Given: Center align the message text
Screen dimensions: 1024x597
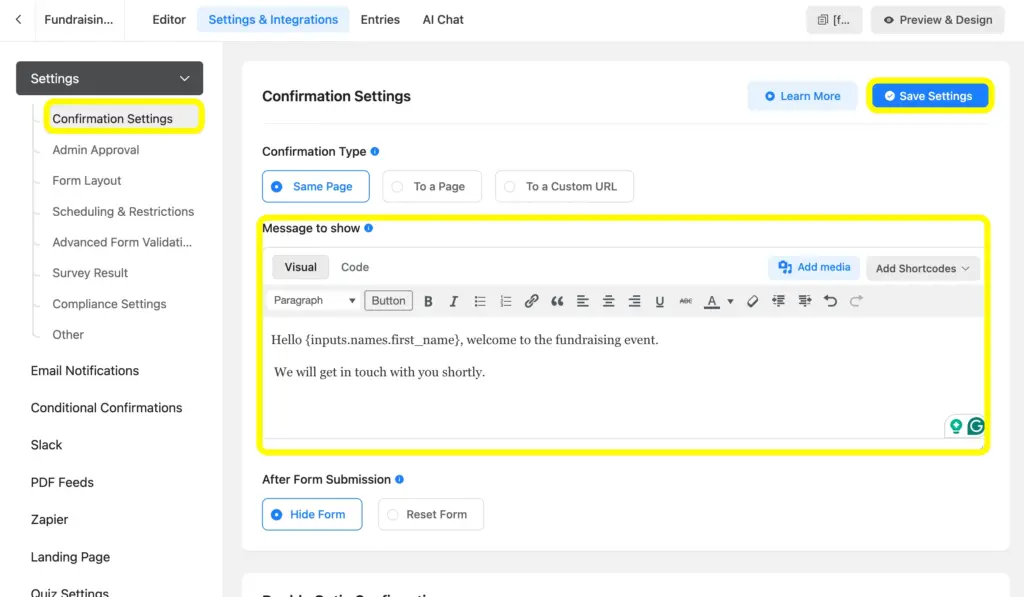Looking at the screenshot, I should click(x=608, y=301).
